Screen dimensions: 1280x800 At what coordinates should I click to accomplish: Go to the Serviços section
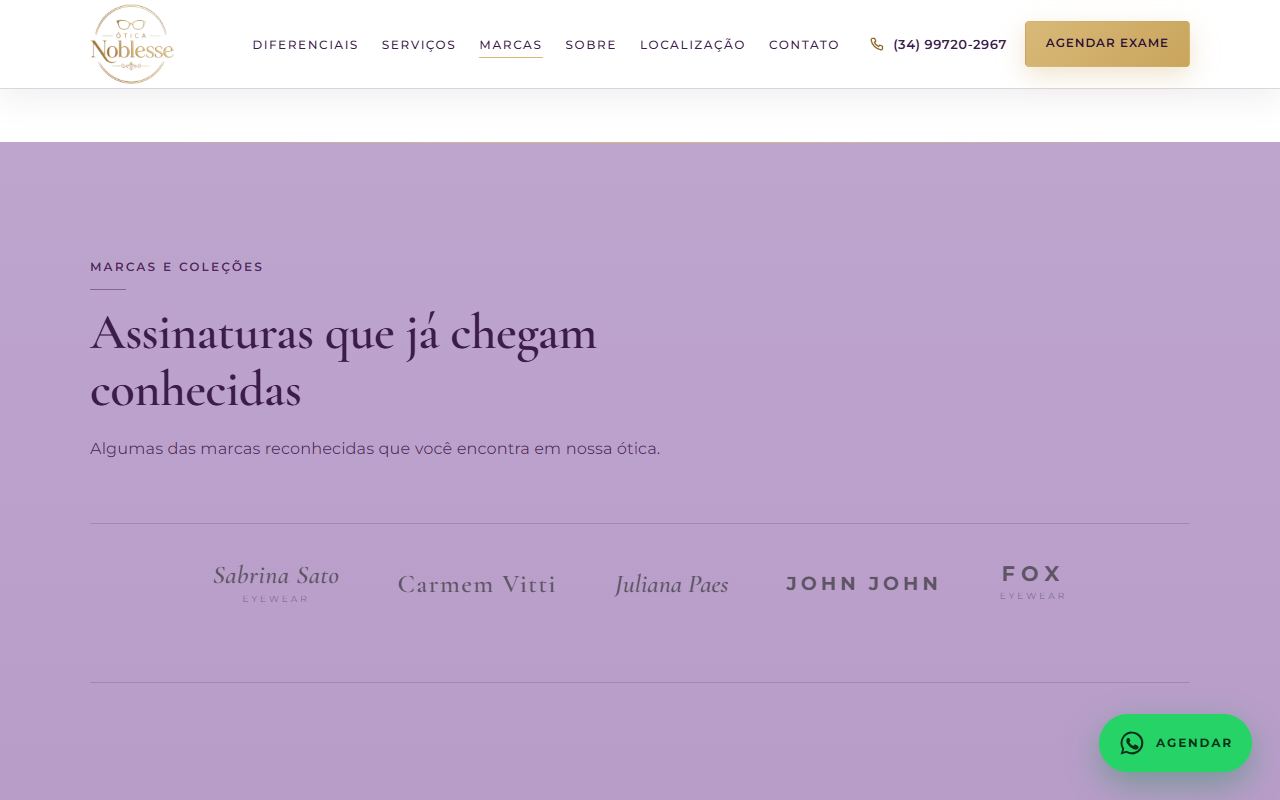(419, 45)
